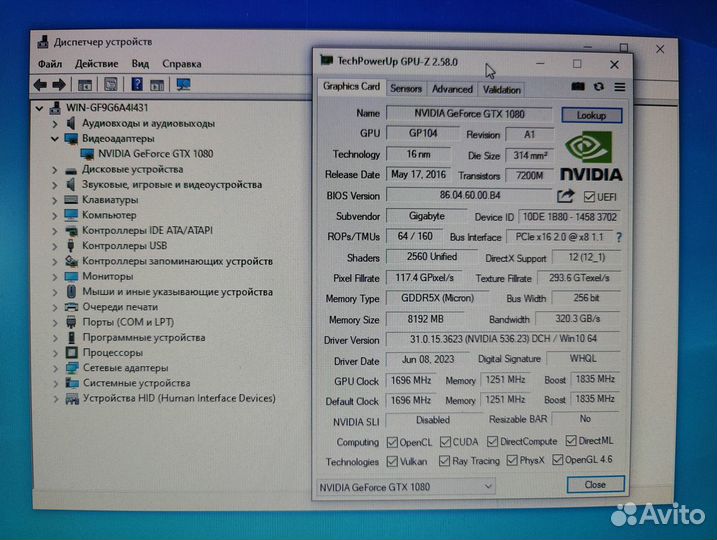Click the scan-for-hardware monitor toolbar icon
Image resolution: width=717 pixels, height=540 pixels.
pos(183,85)
